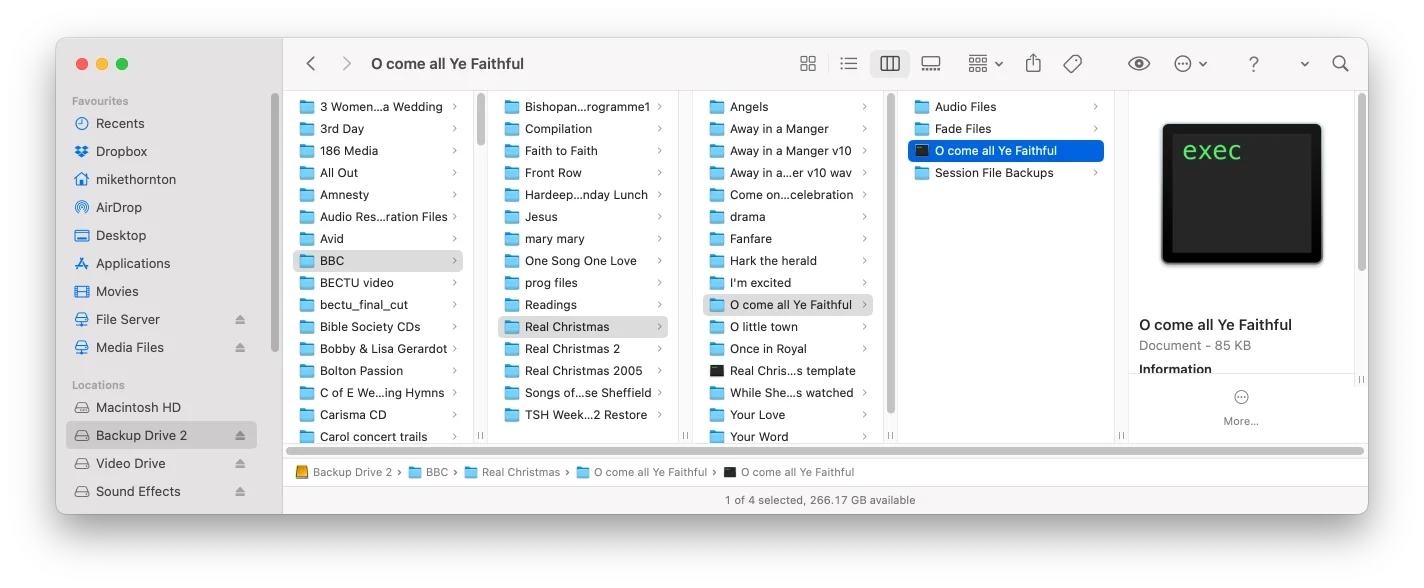Image resolution: width=1424 pixels, height=588 pixels.
Task: Eject the Video Drive
Action: pyautogui.click(x=240, y=464)
